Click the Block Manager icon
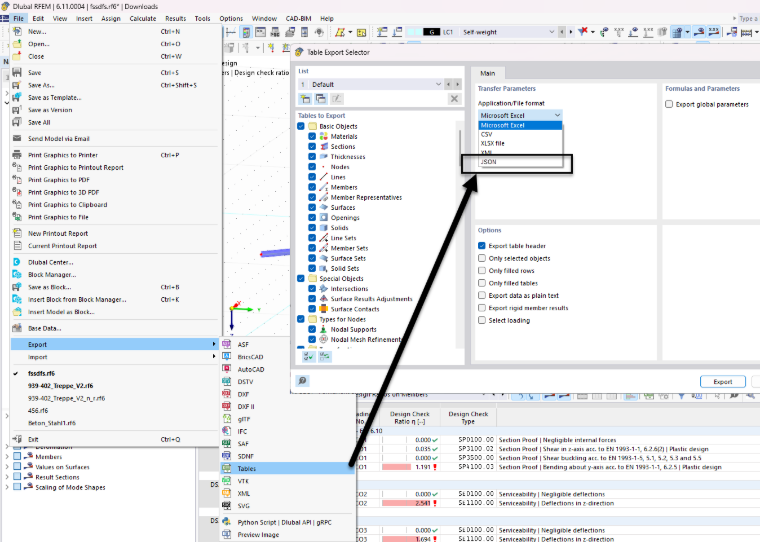The image size is (760, 542). (x=17, y=274)
